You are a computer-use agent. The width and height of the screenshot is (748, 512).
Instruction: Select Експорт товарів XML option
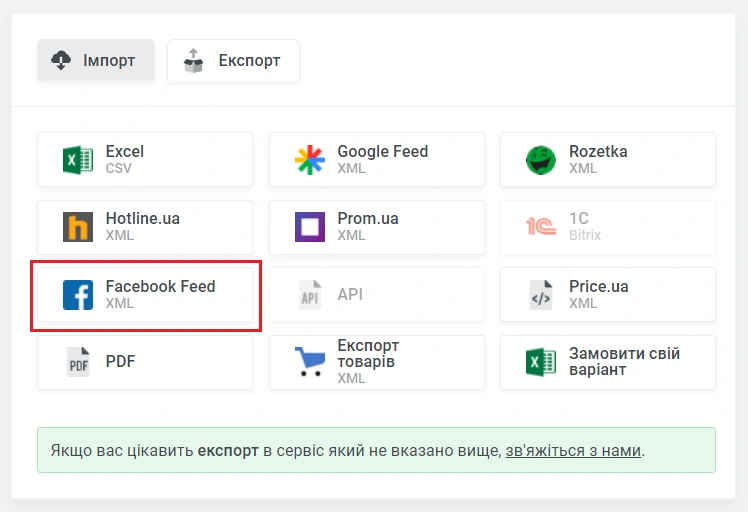click(x=376, y=362)
